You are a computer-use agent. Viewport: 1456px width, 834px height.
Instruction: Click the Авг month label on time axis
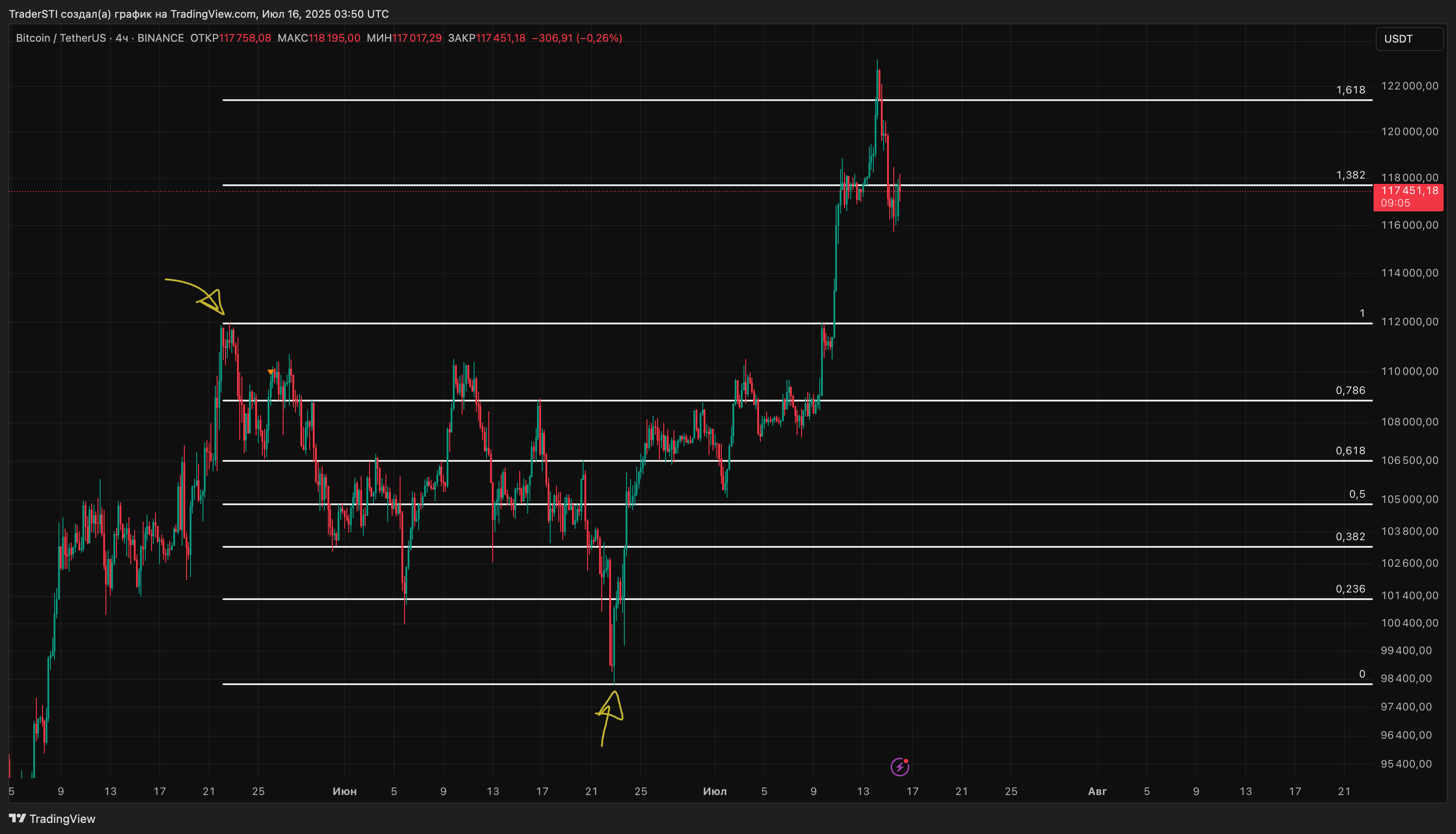(x=1097, y=791)
